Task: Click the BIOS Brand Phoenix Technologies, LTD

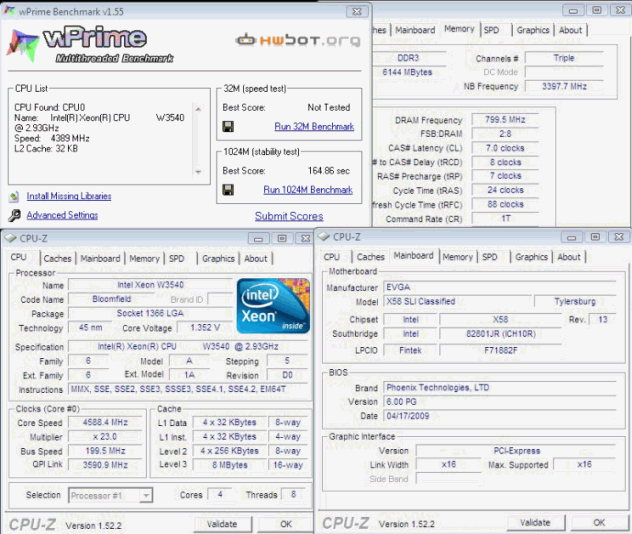Action: [x=500, y=388]
